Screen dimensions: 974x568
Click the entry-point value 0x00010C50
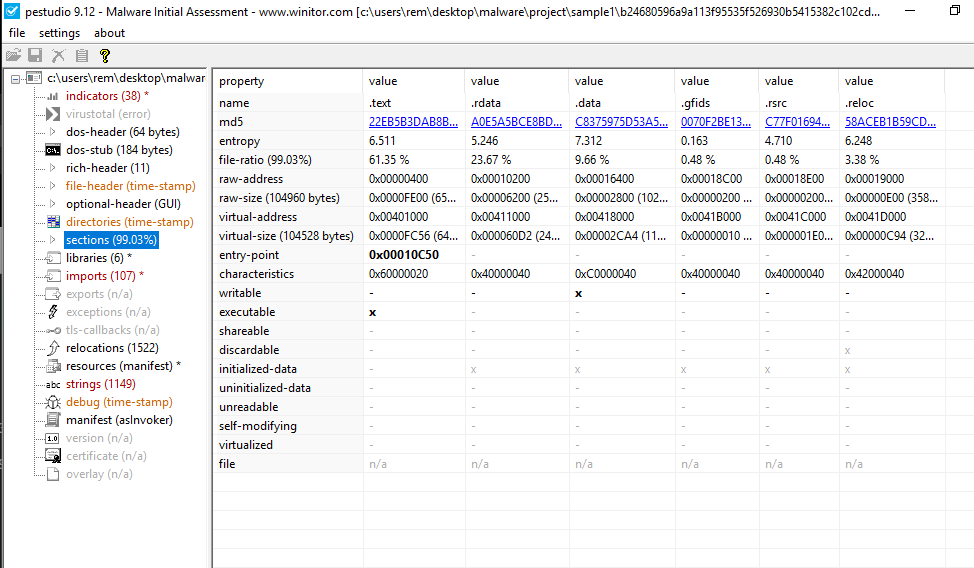404,255
